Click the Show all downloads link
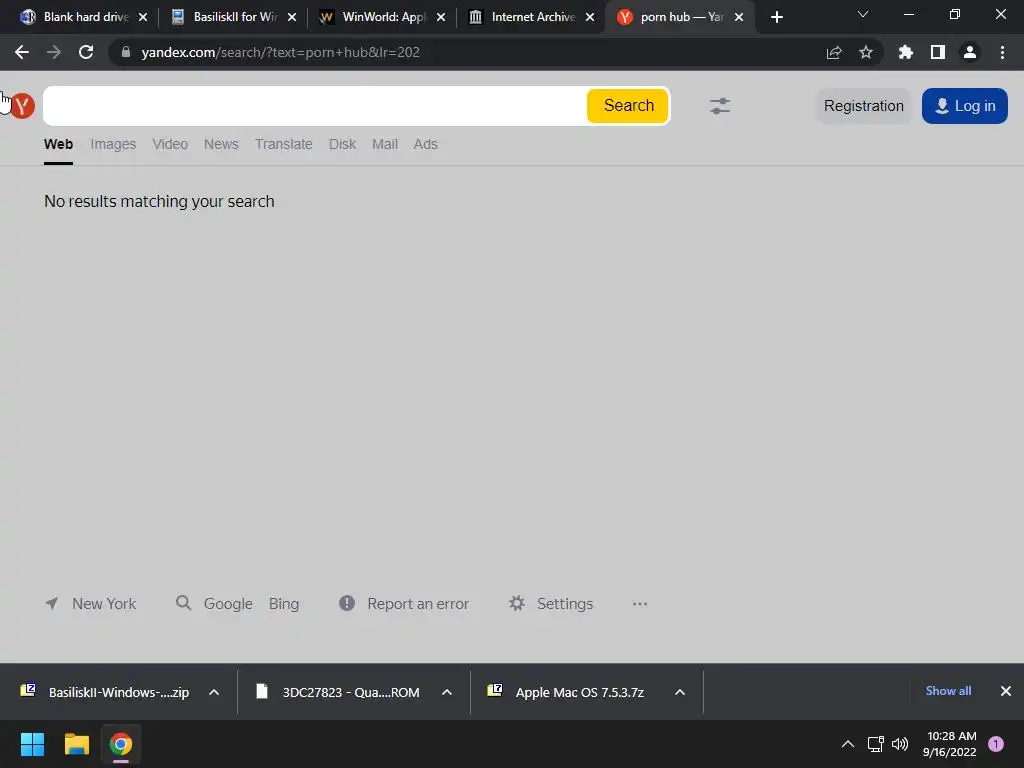The image size is (1024, 768). click(948, 691)
